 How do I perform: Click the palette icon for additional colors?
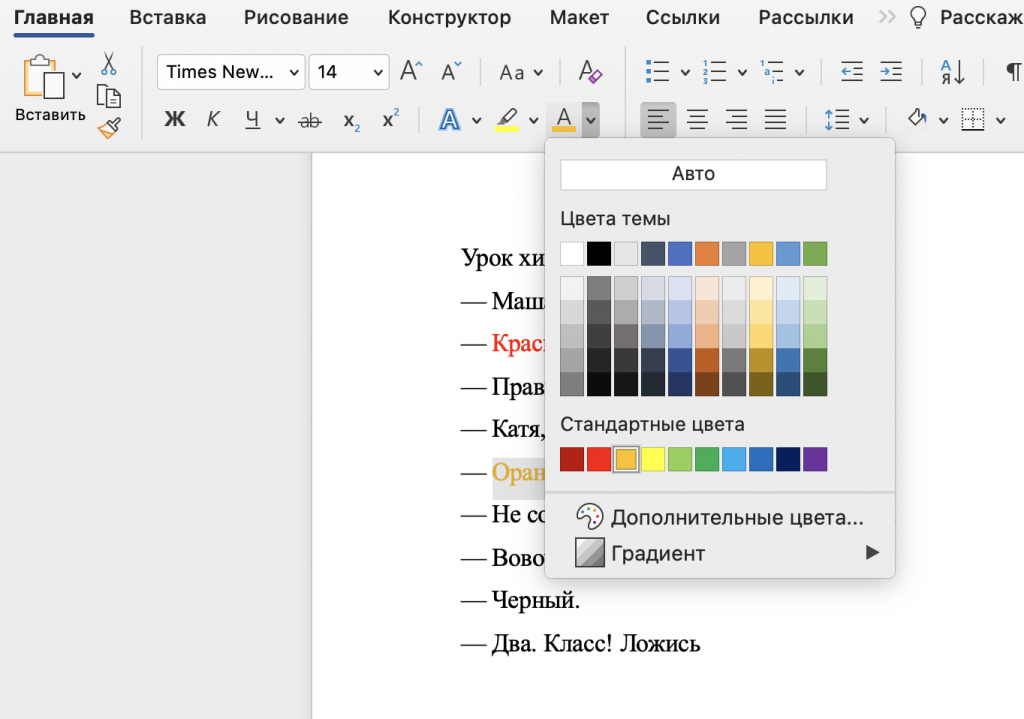(x=589, y=517)
